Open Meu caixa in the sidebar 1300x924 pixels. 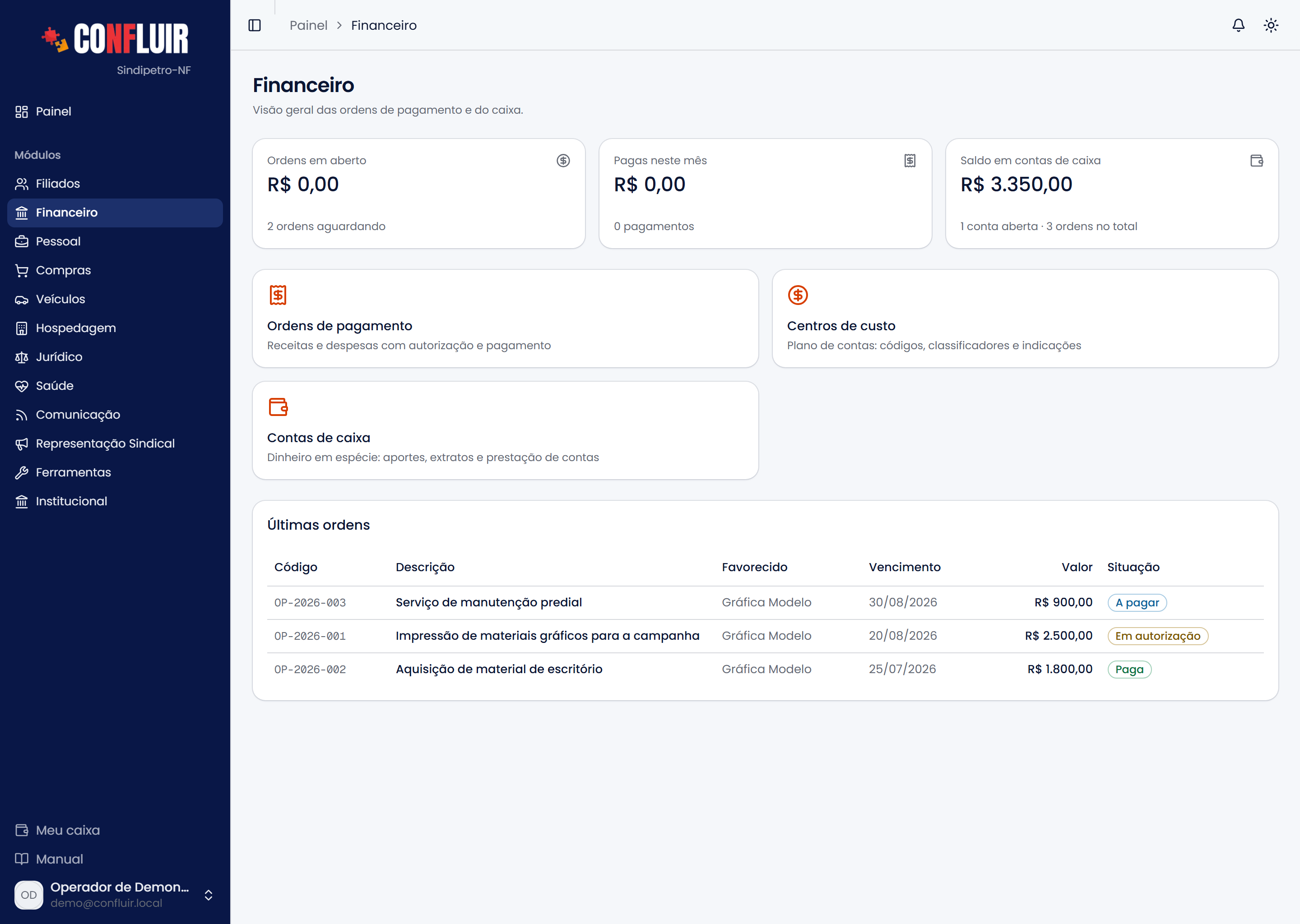[x=115, y=830]
